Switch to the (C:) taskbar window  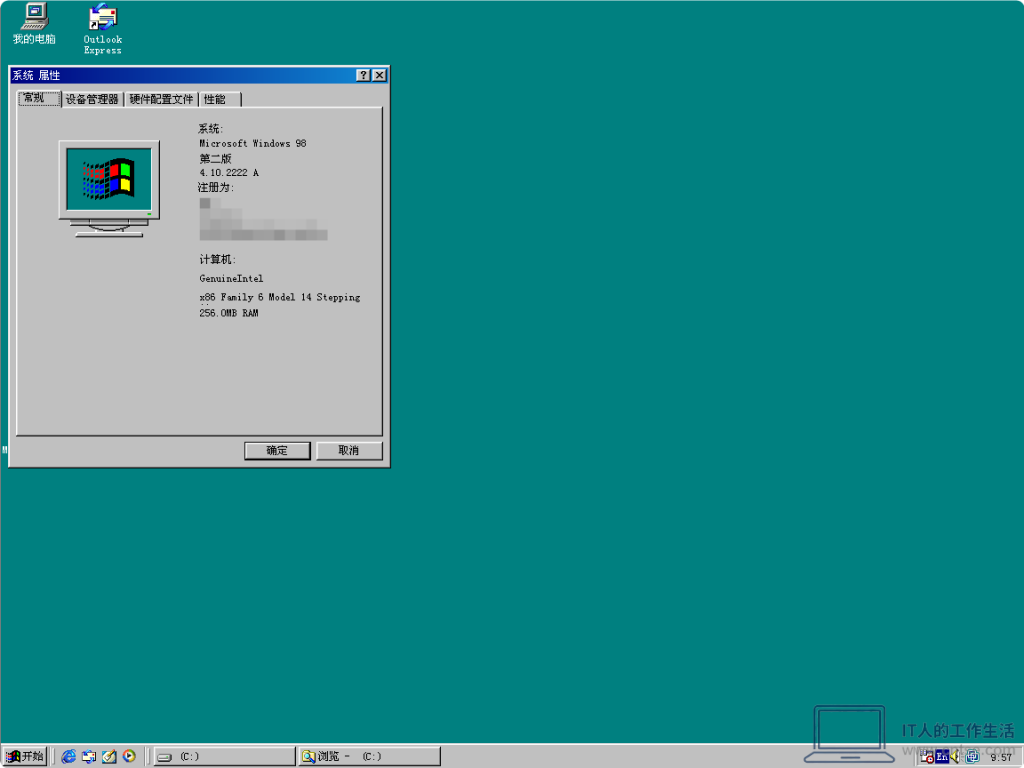pyautogui.click(x=225, y=756)
